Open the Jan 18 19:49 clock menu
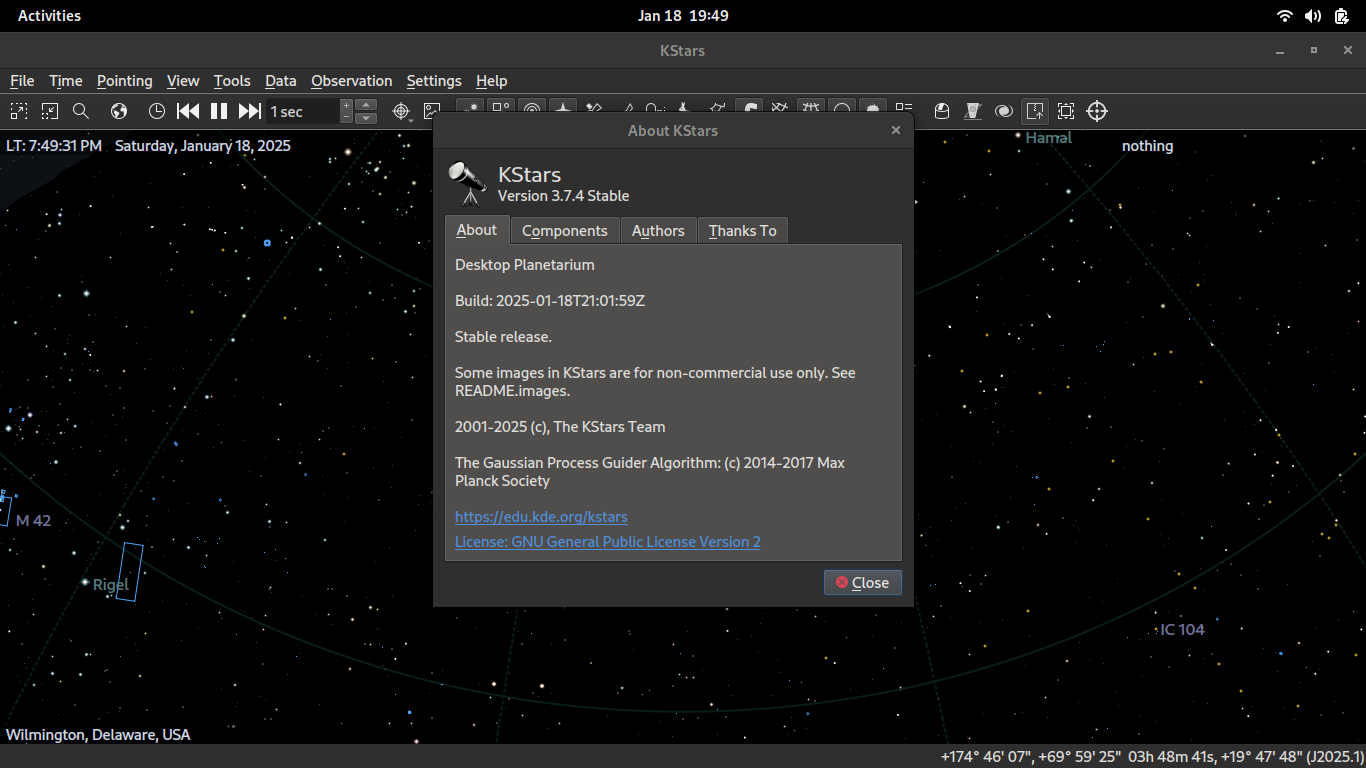Viewport: 1366px width, 768px height. click(x=683, y=16)
